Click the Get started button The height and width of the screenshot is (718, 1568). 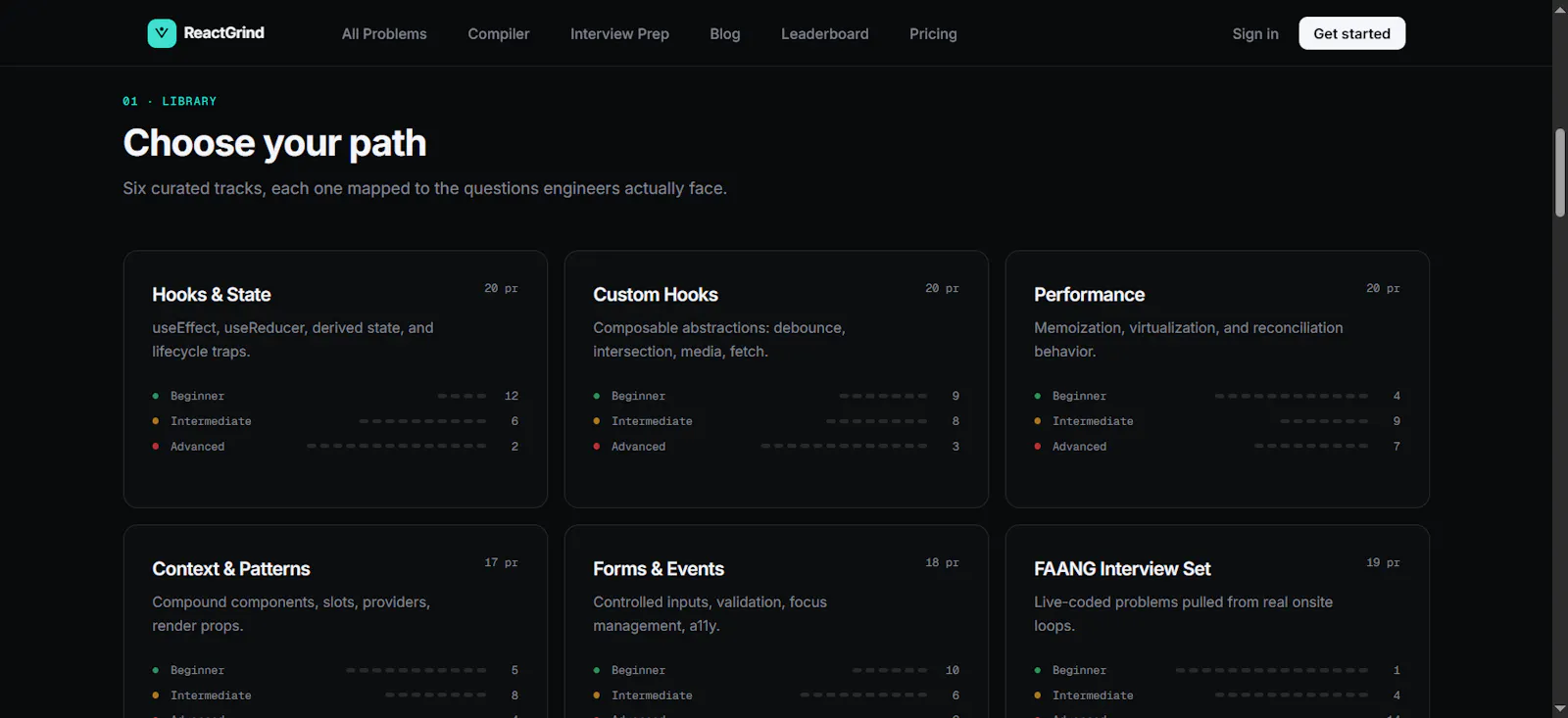[x=1352, y=33]
